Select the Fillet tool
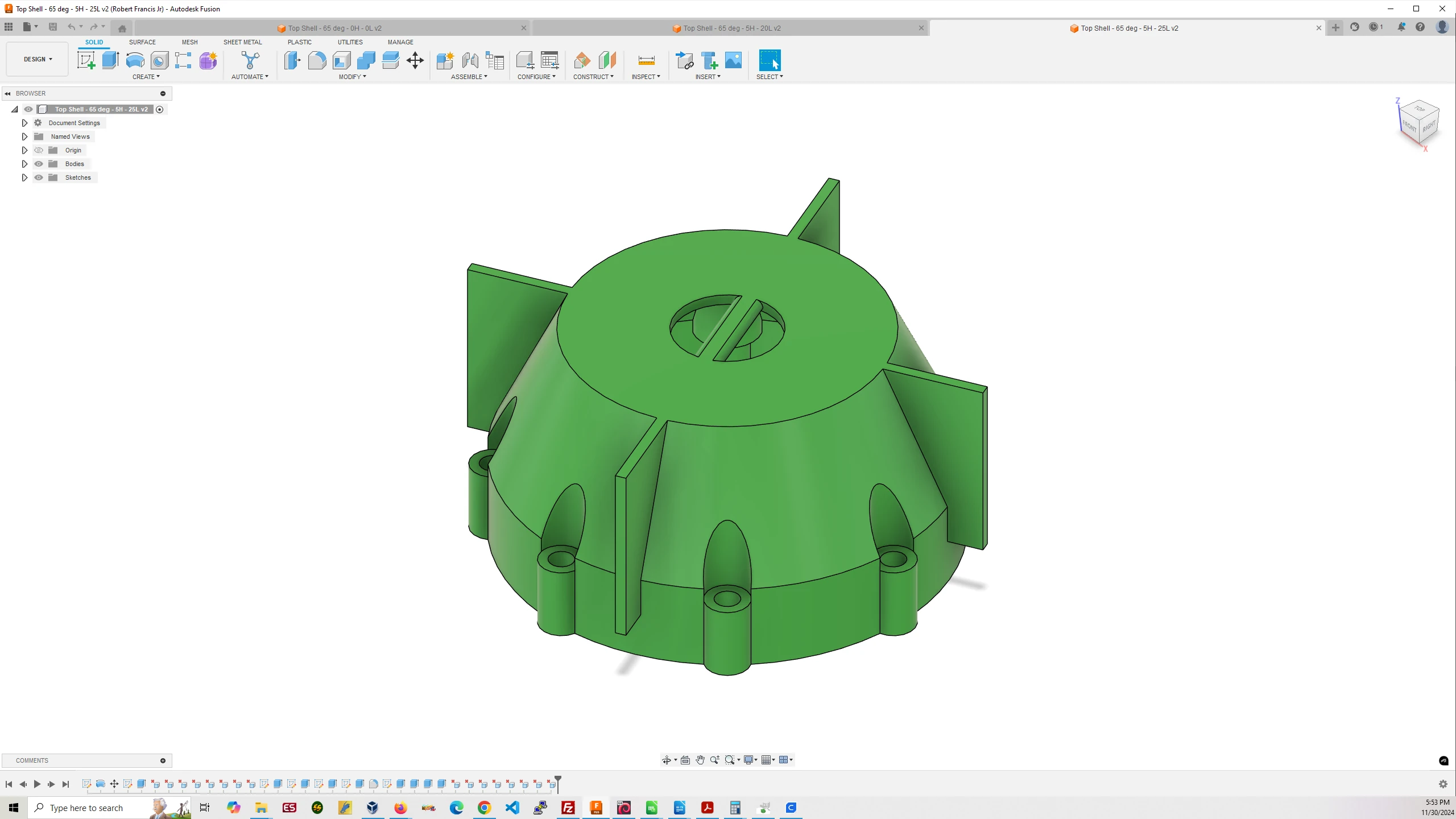This screenshot has height=819, width=1456. click(x=317, y=60)
